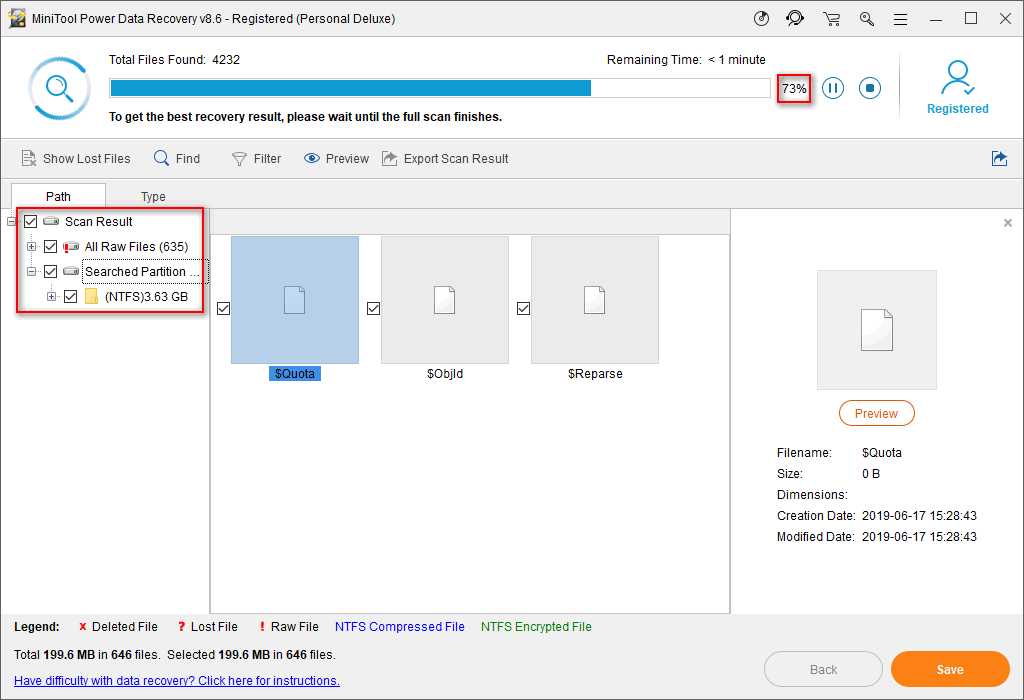Viewport: 1024px width, 700px height.
Task: Select All Raw Files (635)
Action: point(136,246)
